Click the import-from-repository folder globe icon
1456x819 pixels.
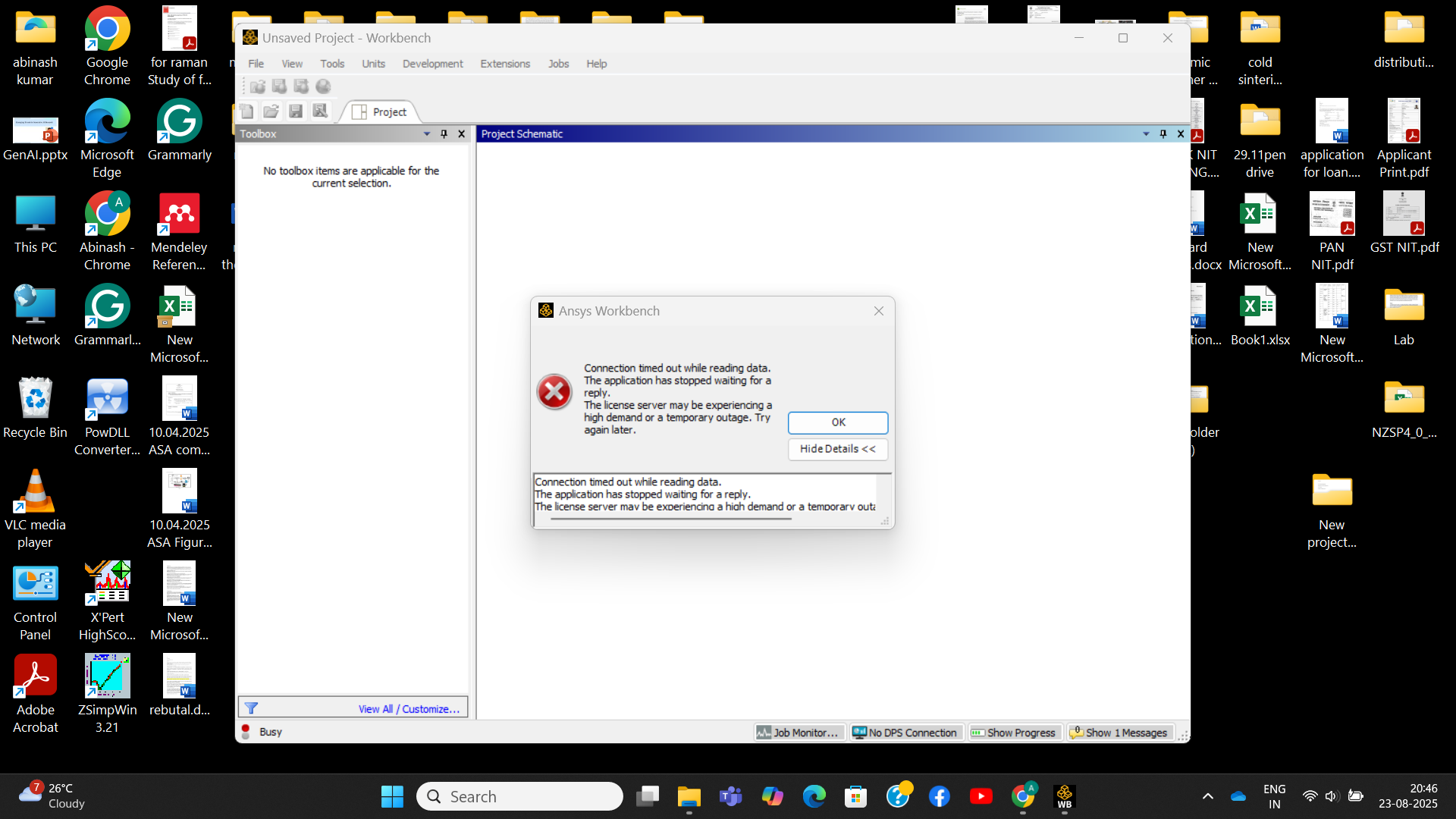pos(258,86)
